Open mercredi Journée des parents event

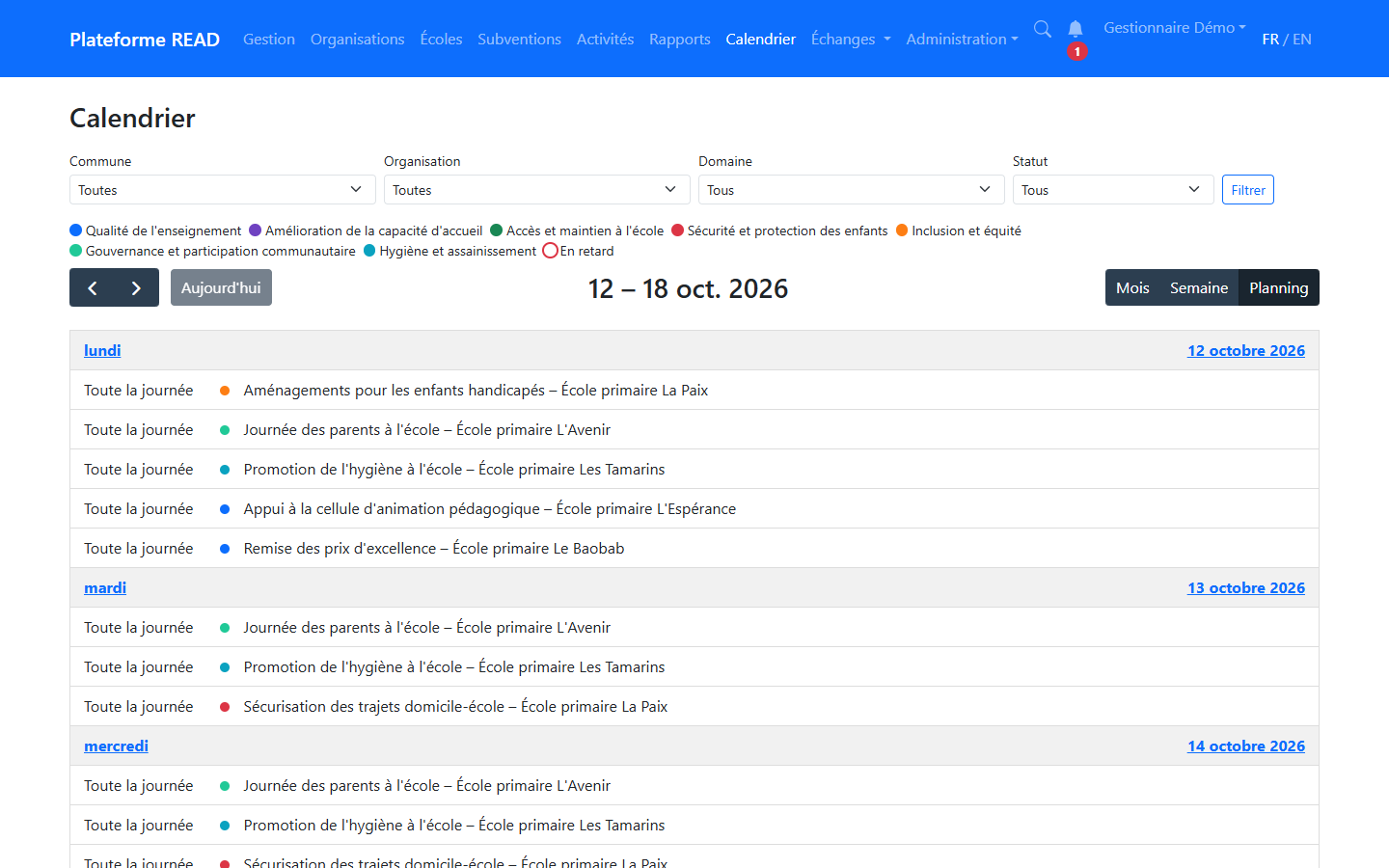click(694, 786)
